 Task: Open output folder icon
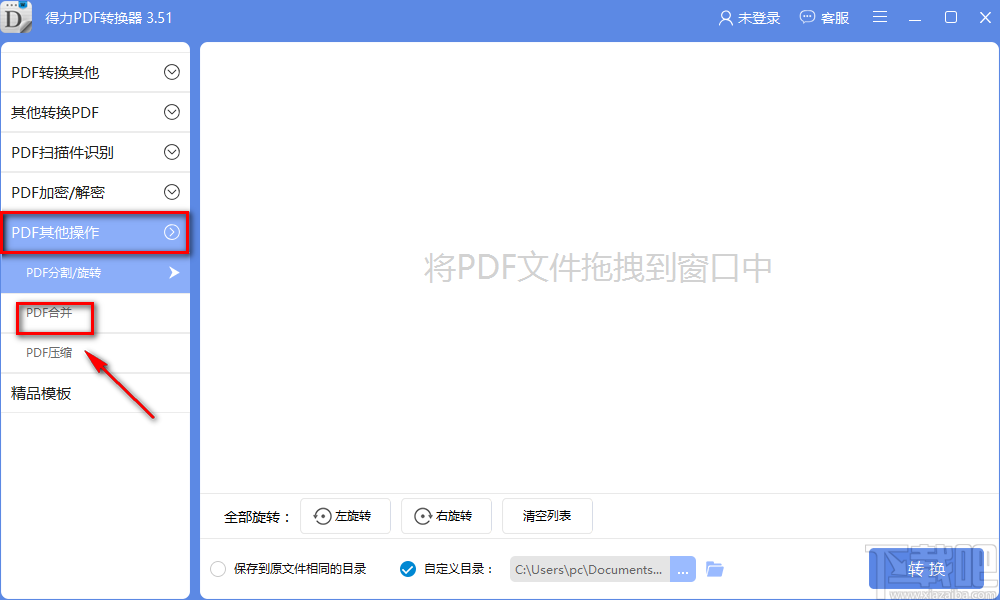pos(715,569)
